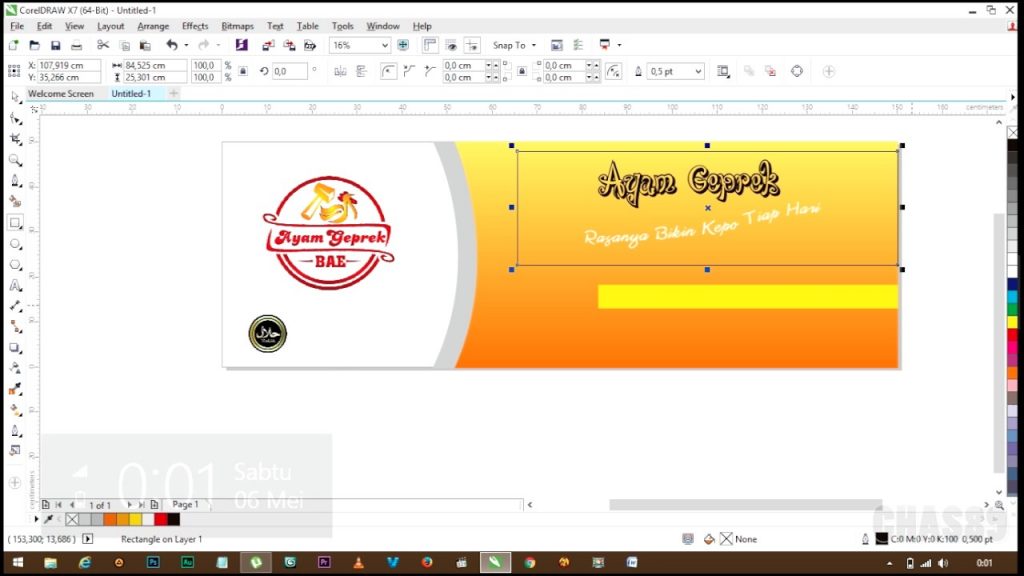
Task: Click the Convert to Curves icon
Action: (x=797, y=71)
